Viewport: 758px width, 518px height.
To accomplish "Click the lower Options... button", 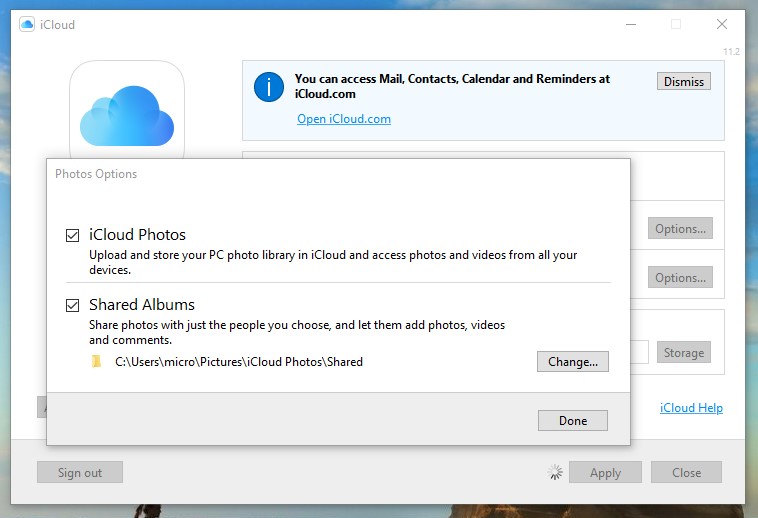I will pos(680,277).
